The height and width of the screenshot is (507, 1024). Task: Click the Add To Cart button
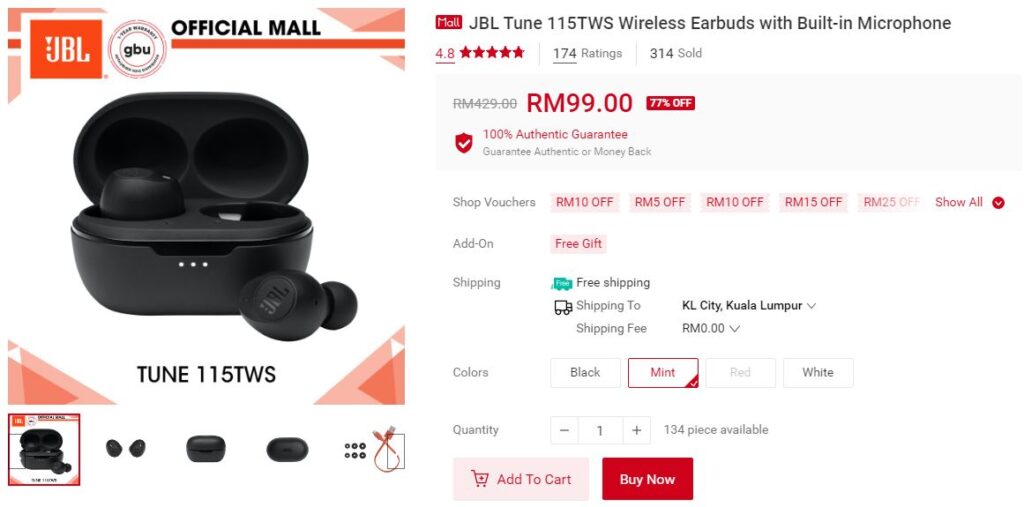tap(521, 479)
